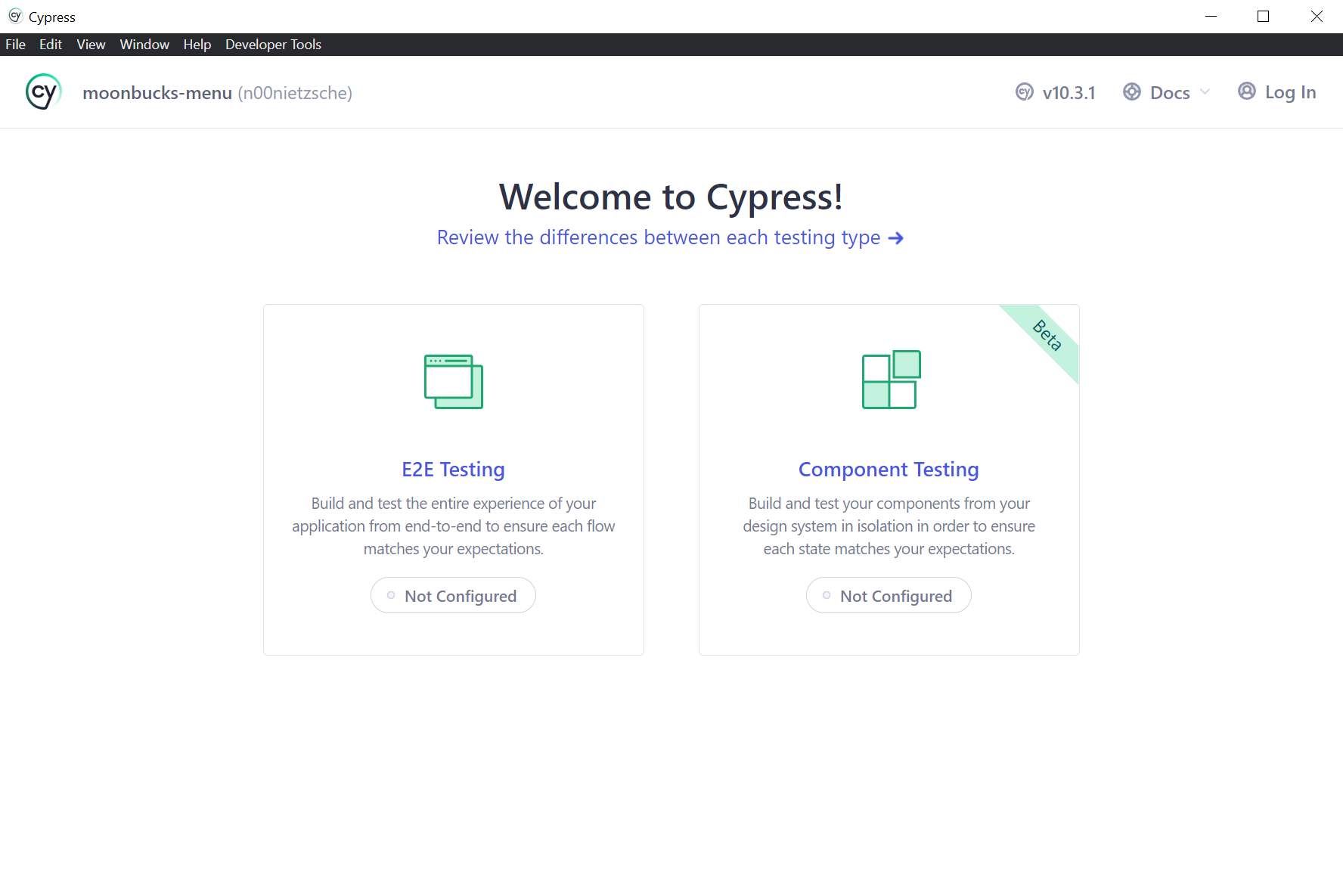
Task: Click the Welcome to Cypress! heading
Action: (x=671, y=197)
